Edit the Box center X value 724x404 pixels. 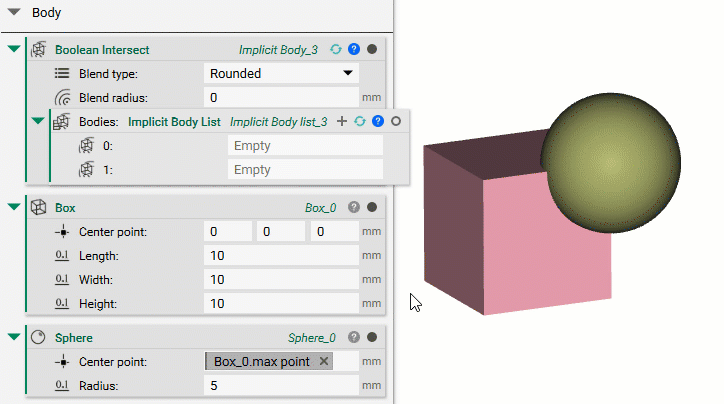(228, 231)
